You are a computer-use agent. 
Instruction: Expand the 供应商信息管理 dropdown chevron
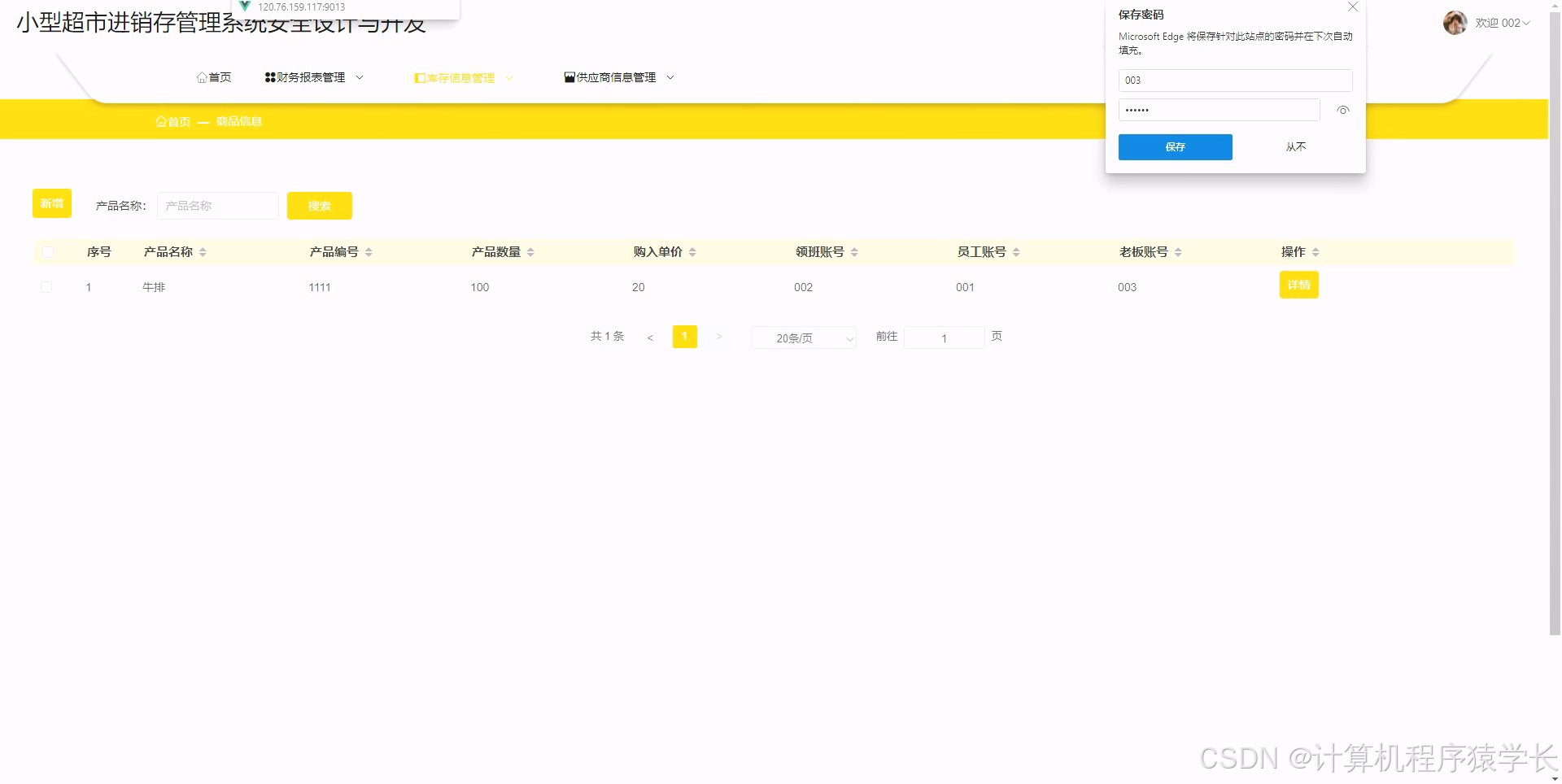[x=670, y=77]
